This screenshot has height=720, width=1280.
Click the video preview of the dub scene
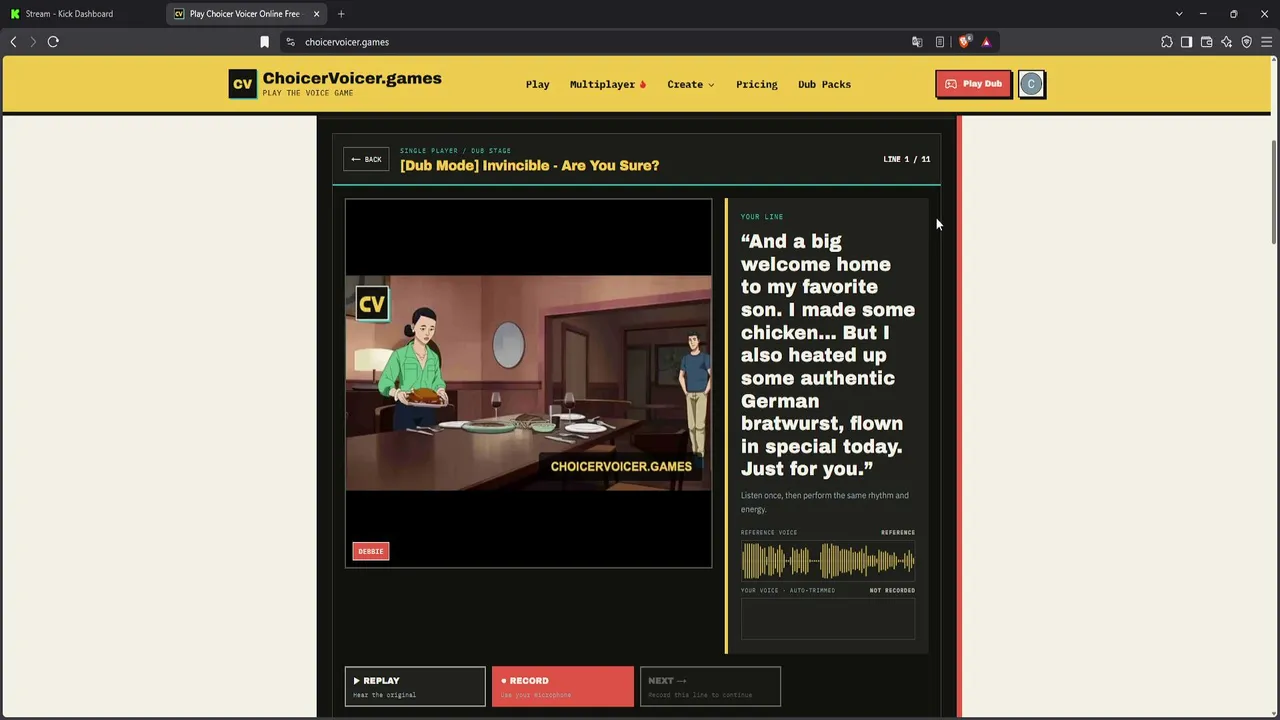point(528,383)
